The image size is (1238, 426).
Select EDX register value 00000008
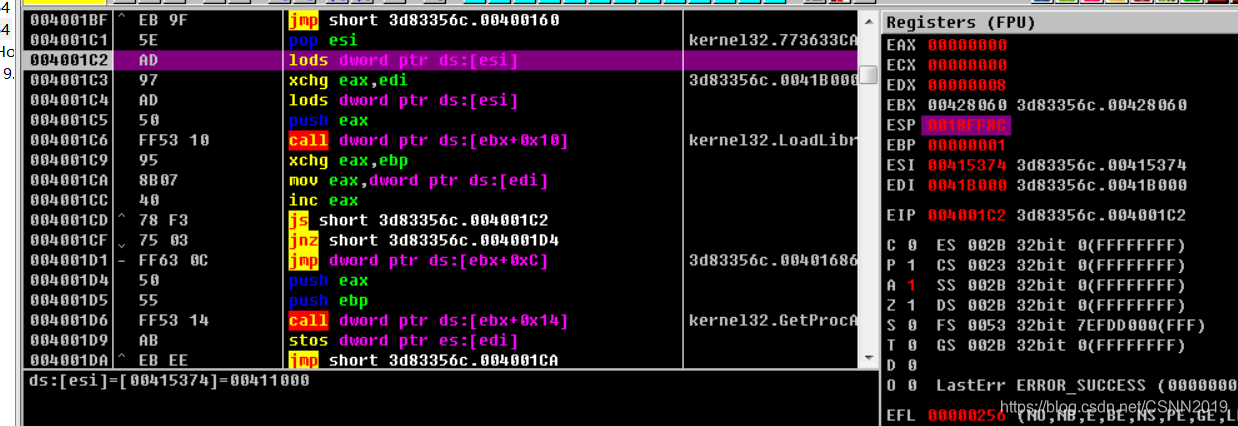pos(967,84)
